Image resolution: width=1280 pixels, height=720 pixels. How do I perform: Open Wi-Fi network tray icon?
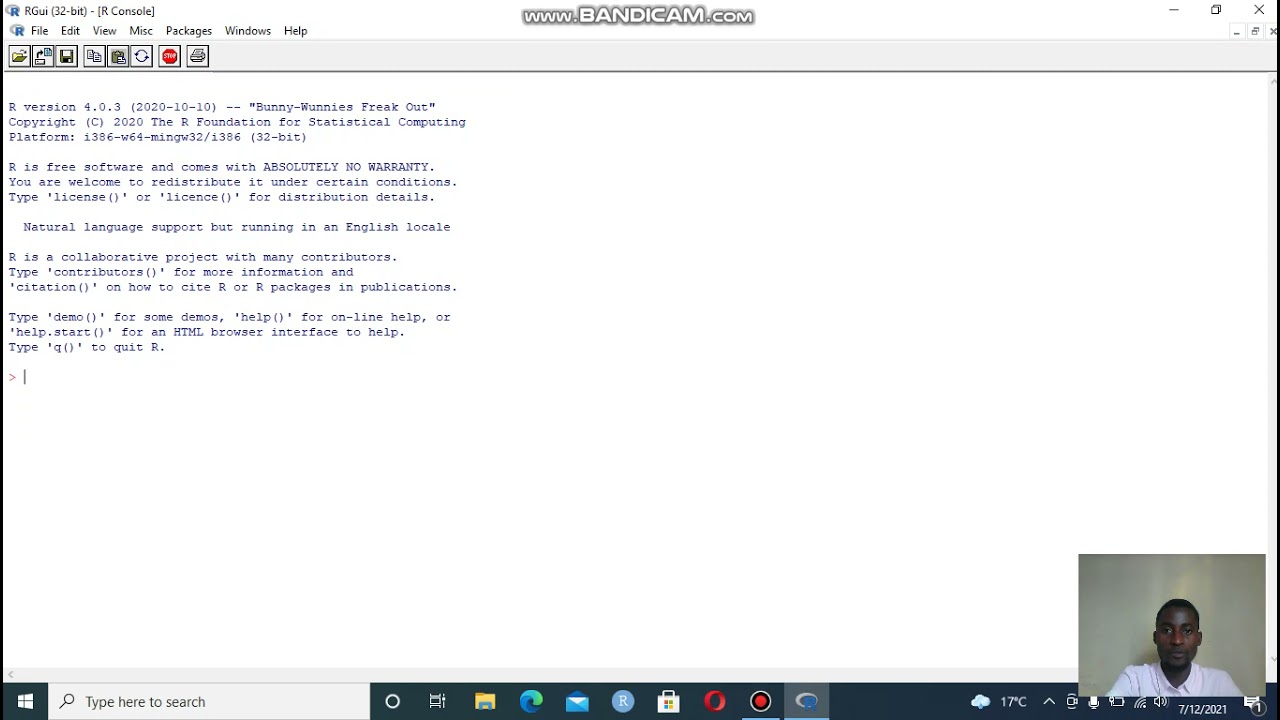pyautogui.click(x=1140, y=702)
